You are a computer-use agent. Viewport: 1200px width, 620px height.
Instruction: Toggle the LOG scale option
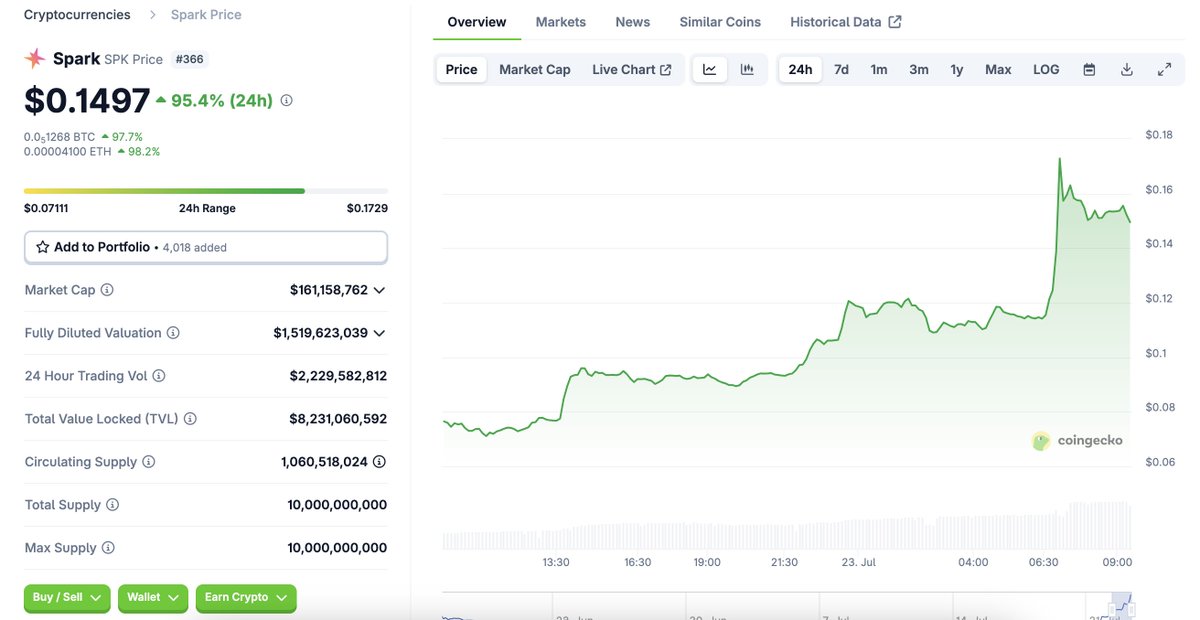1046,70
